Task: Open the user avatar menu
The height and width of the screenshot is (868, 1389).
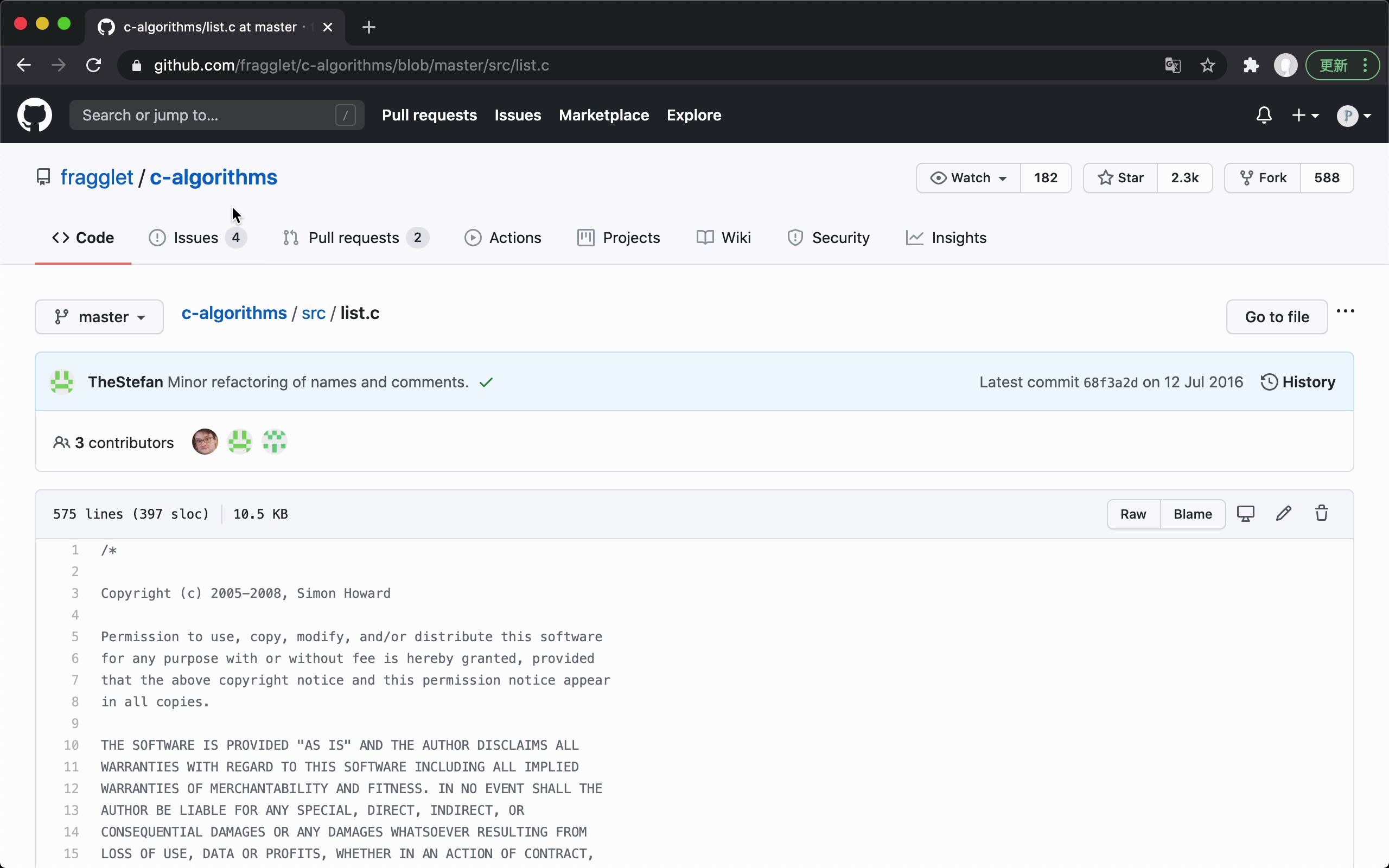Action: [1354, 116]
